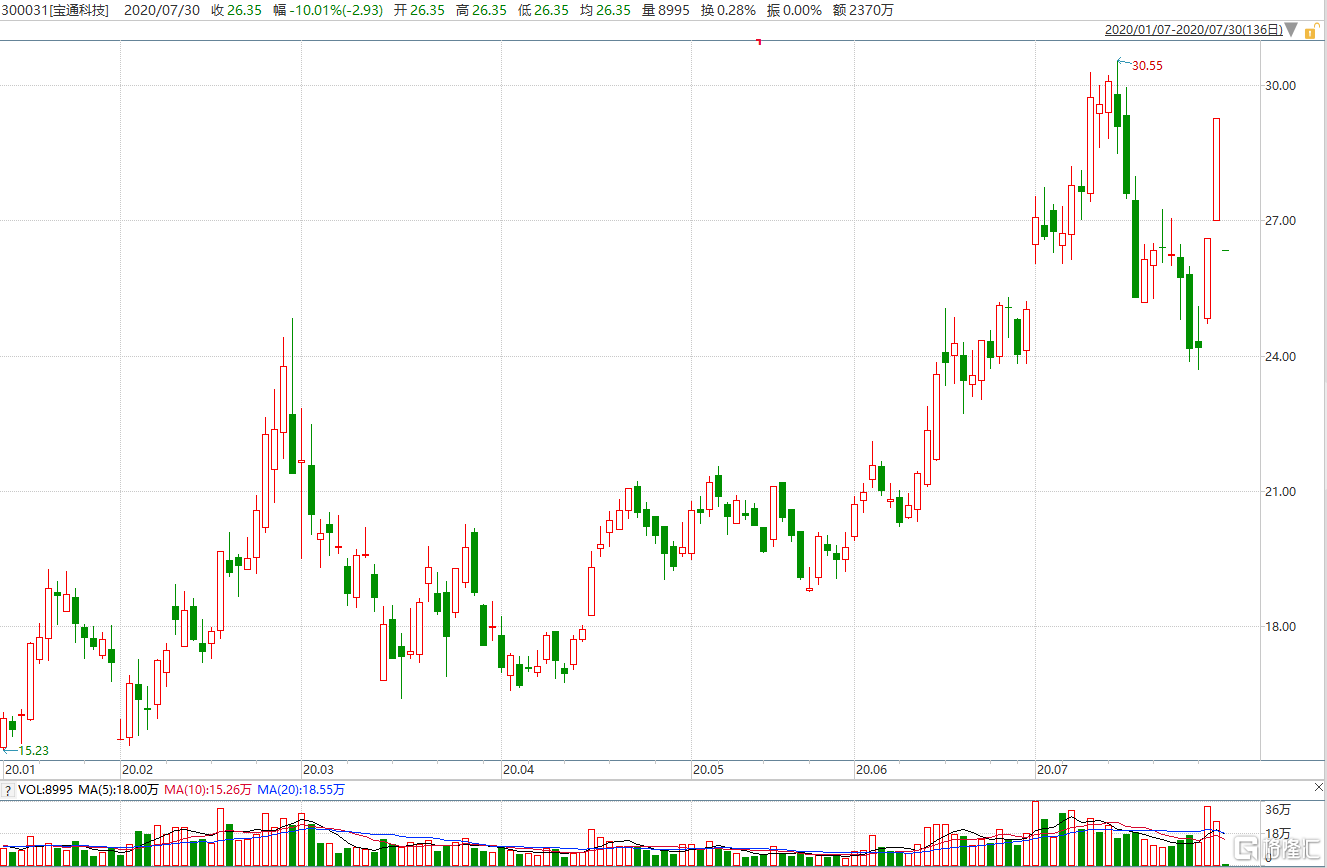
Task: Click the 20.07 month label on time axis
Action: pos(1052,771)
